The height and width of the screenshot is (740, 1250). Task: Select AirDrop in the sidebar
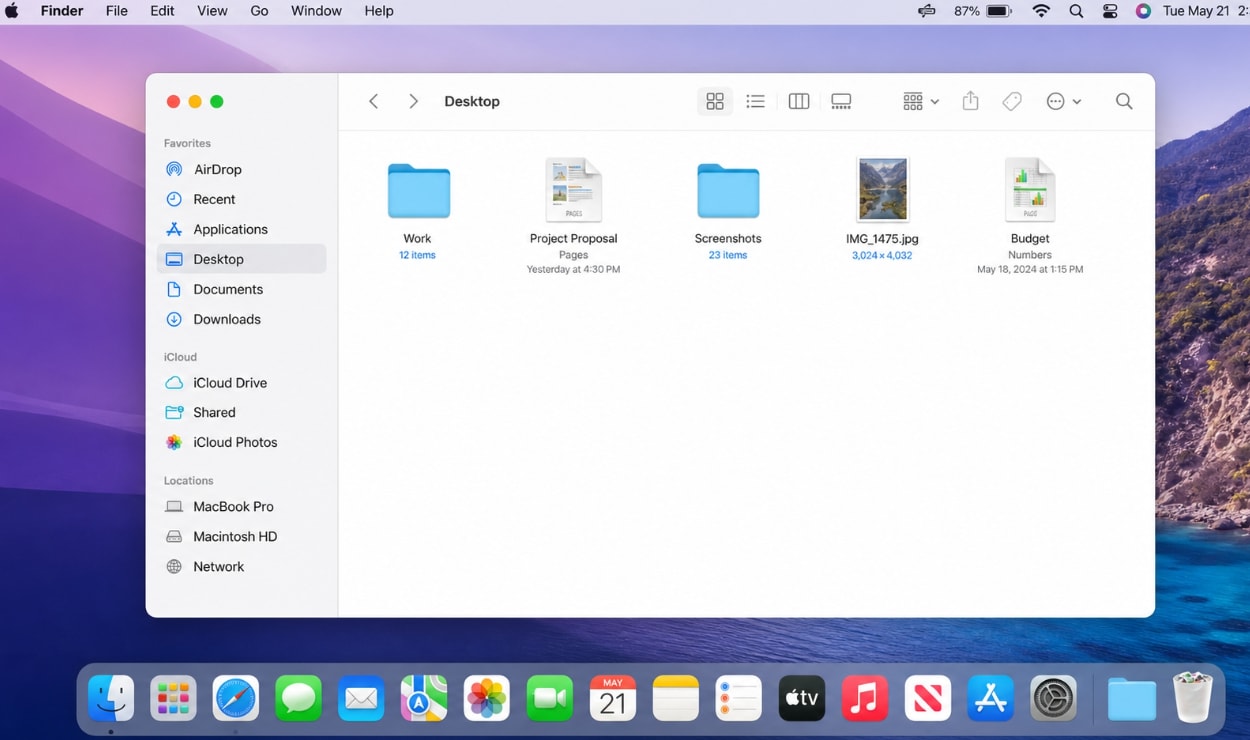[241, 169]
